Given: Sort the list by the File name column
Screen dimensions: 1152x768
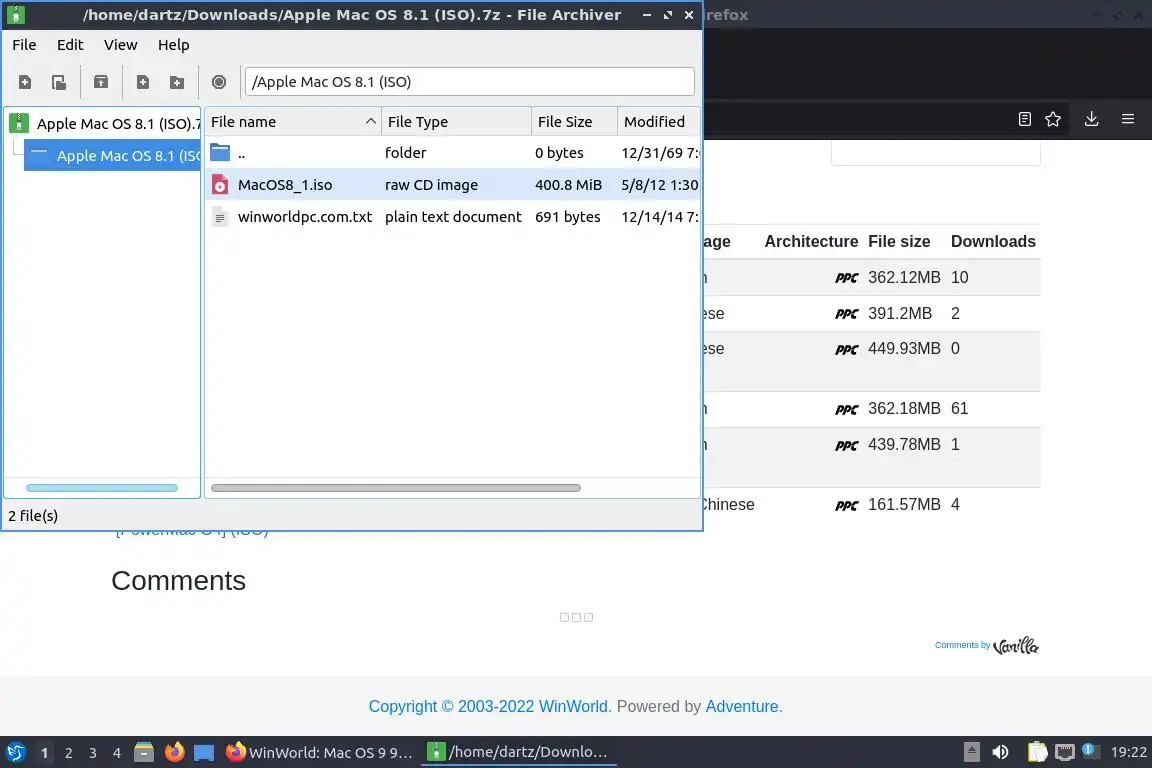Looking at the screenshot, I should (x=292, y=122).
